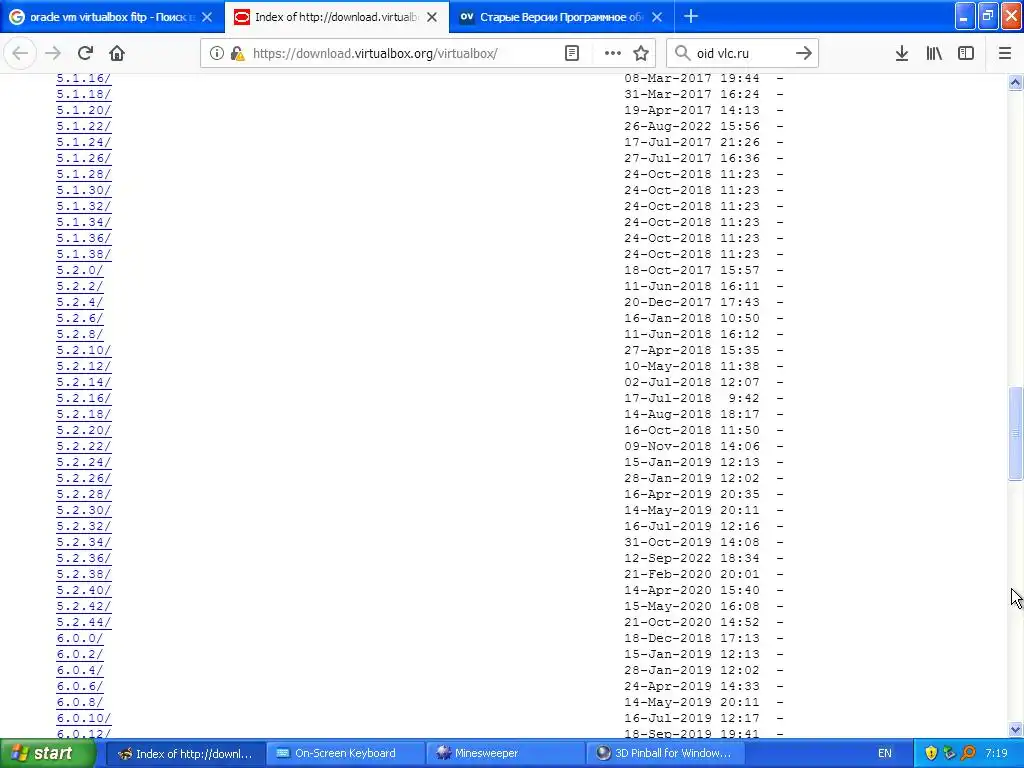Open the 6.0.4/ folder
The height and width of the screenshot is (768, 1024).
[x=80, y=670]
